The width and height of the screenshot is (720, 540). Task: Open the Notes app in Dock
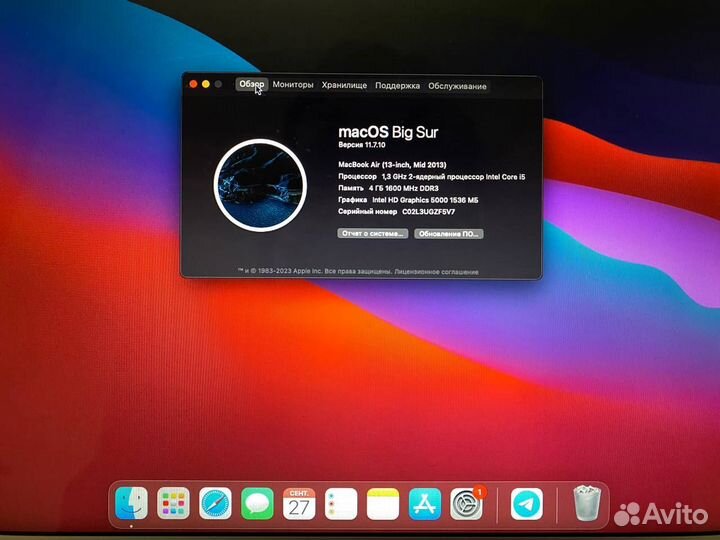coord(383,504)
